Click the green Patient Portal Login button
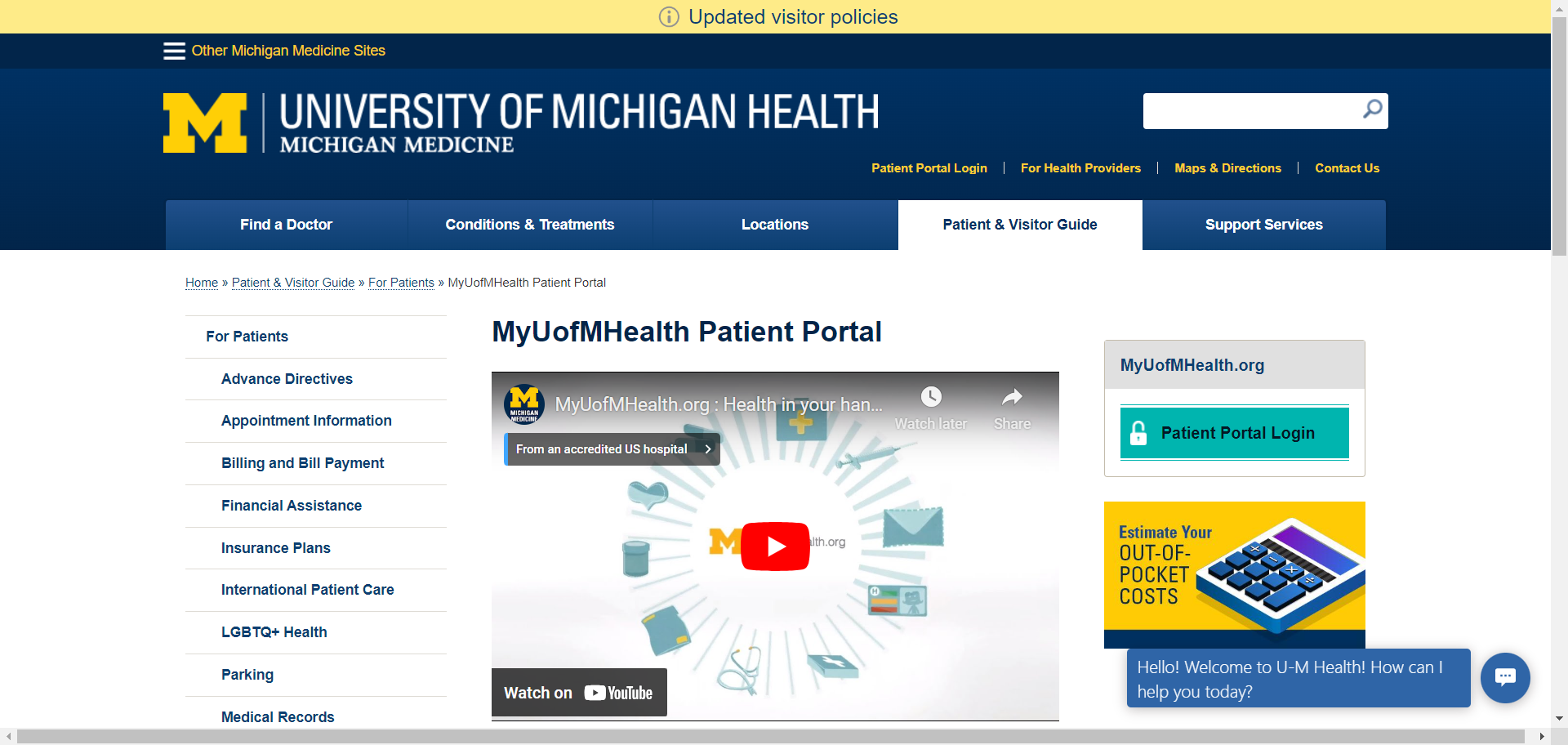The width and height of the screenshot is (1568, 745). click(x=1235, y=433)
